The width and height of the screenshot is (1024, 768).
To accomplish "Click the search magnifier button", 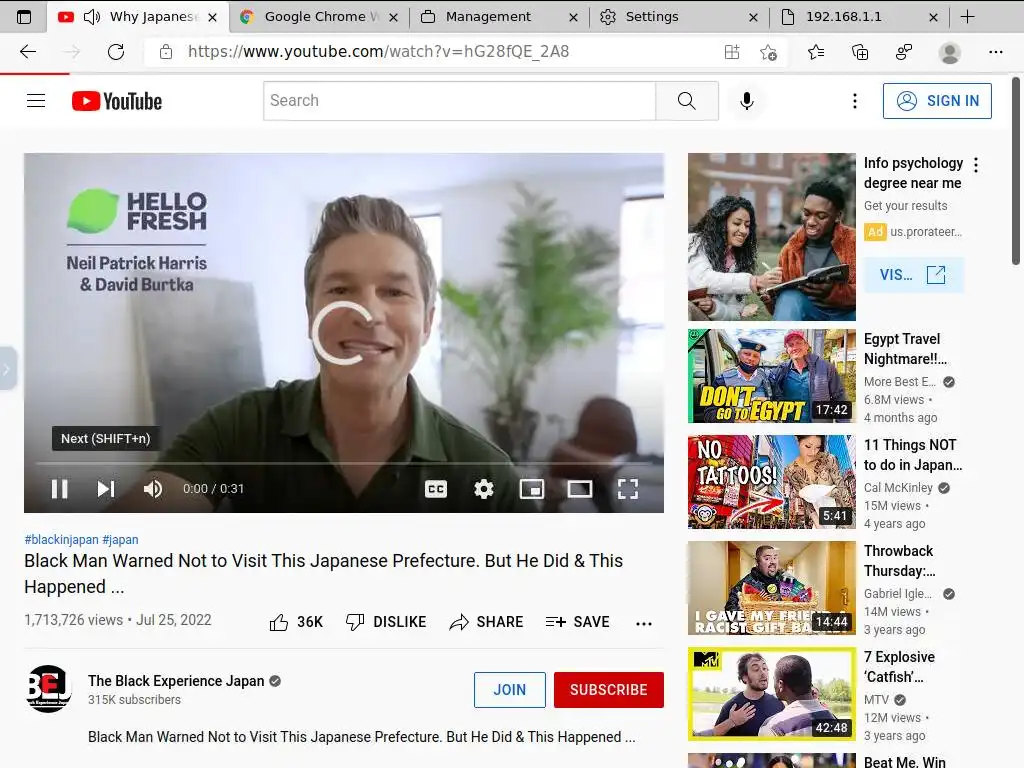I will click(x=686, y=101).
